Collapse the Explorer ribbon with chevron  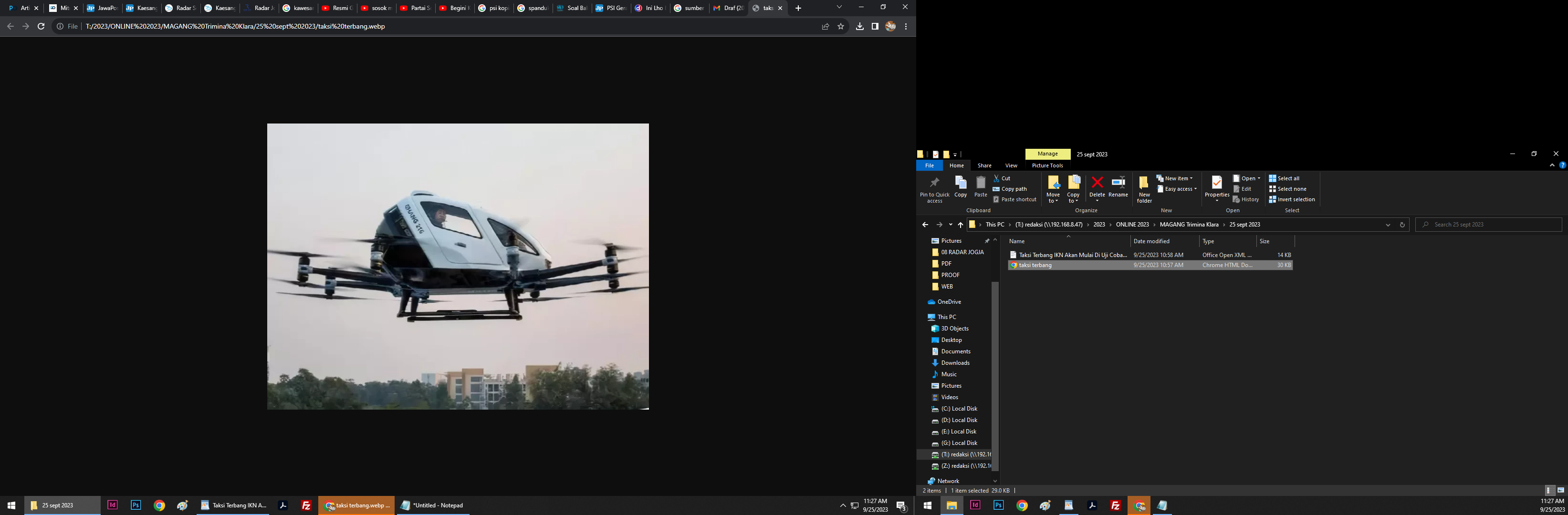coord(1552,165)
